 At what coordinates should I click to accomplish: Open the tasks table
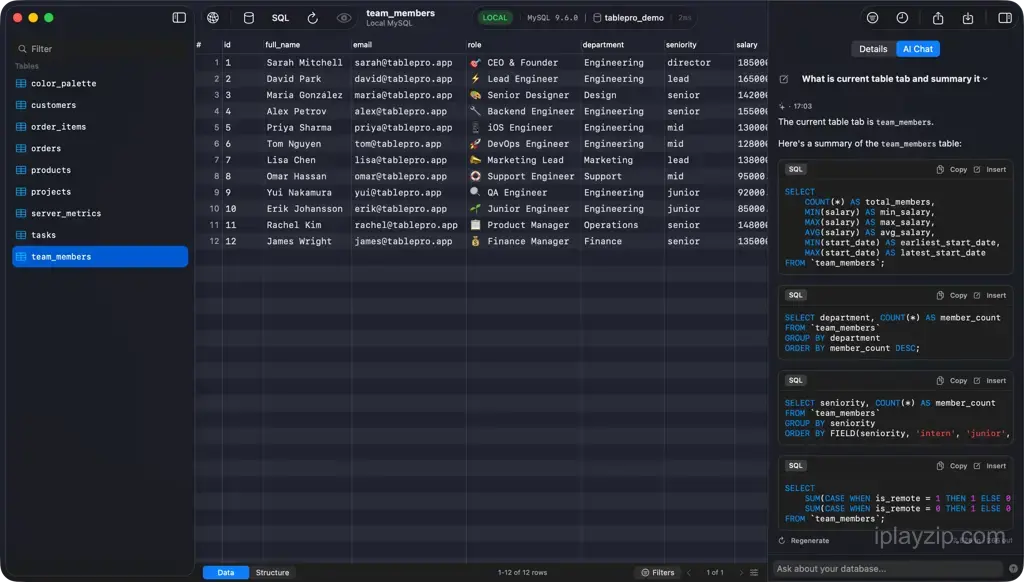click(100, 234)
